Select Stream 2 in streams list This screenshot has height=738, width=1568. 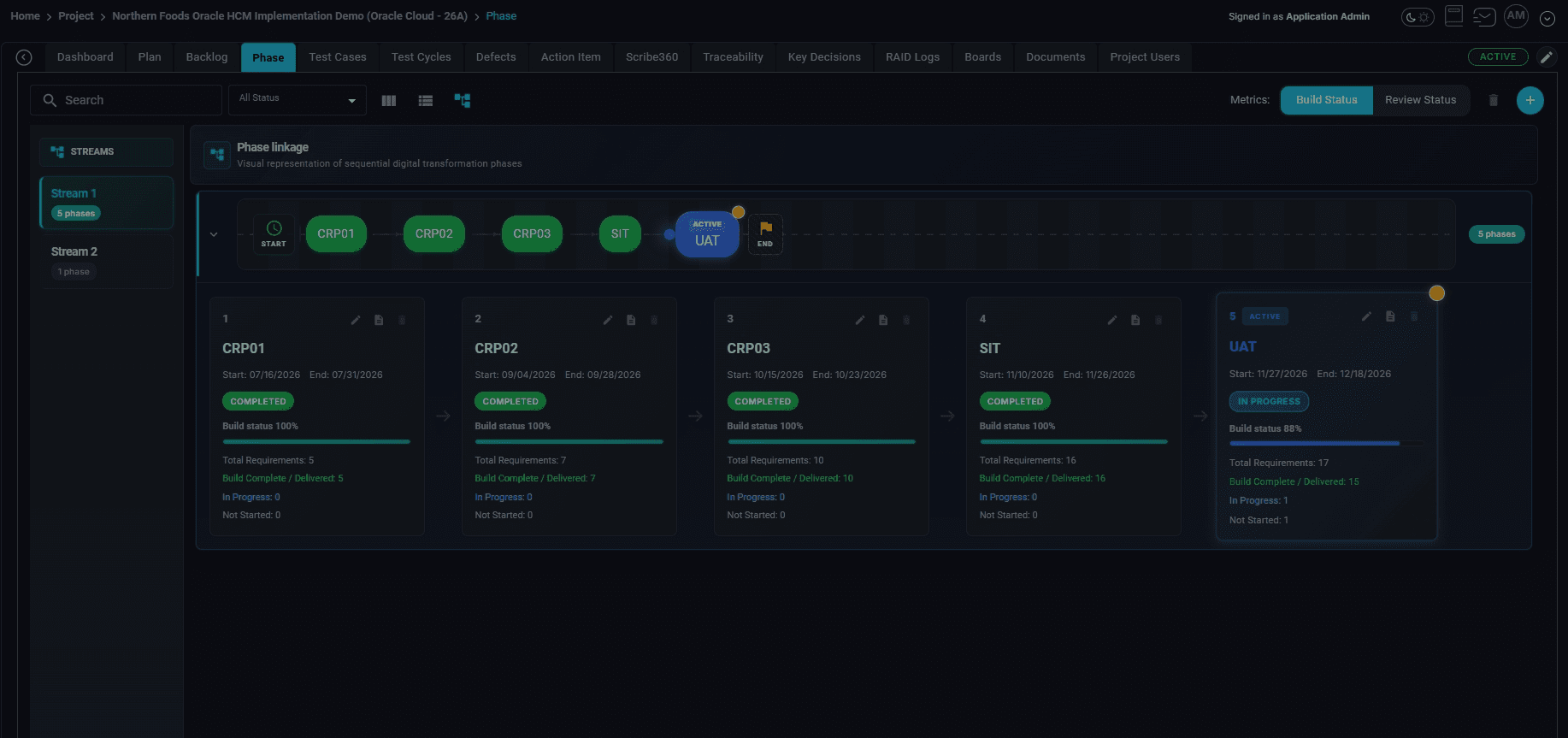[107, 261]
